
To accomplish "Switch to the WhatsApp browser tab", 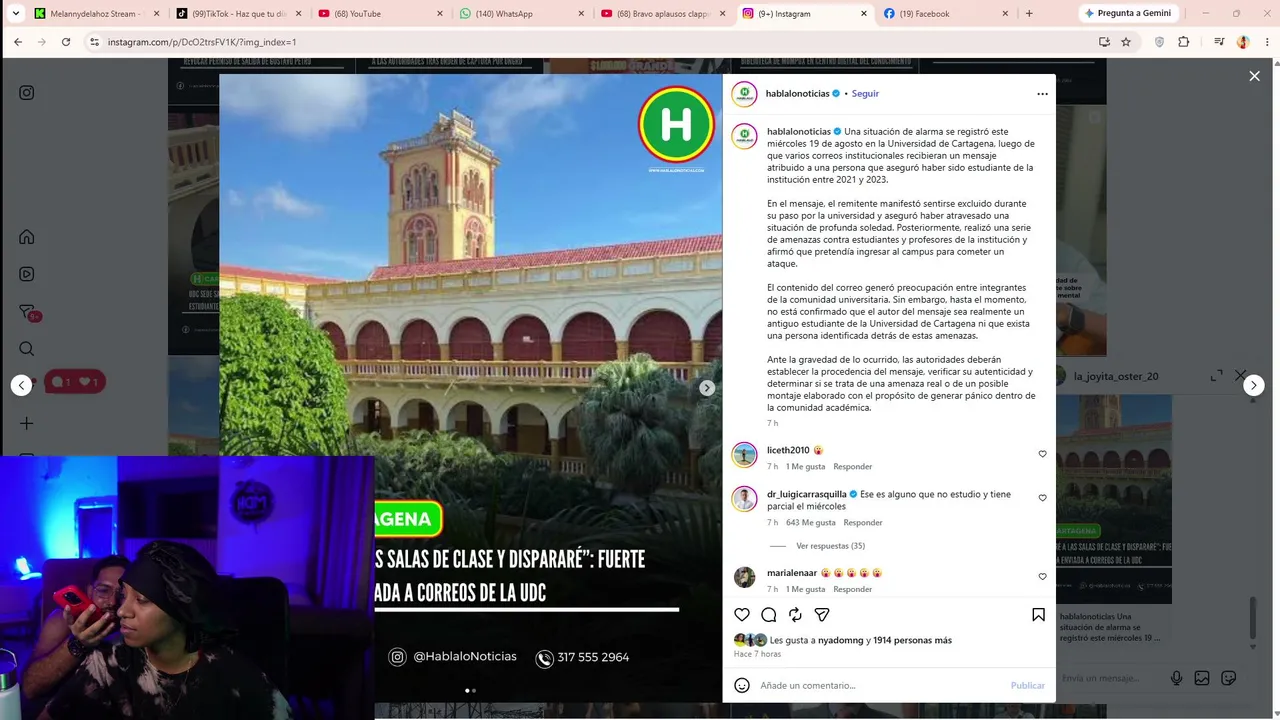I will point(521,14).
